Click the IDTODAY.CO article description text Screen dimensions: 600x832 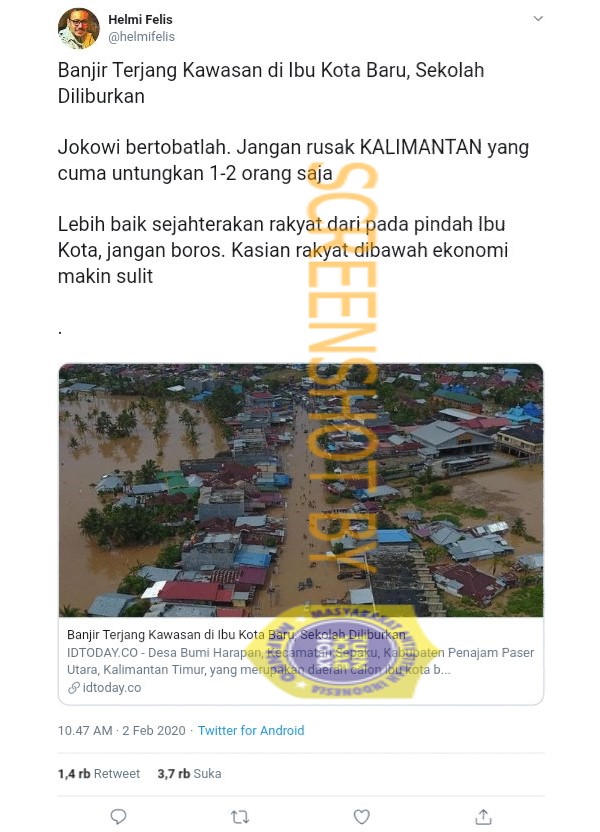tap(300, 661)
